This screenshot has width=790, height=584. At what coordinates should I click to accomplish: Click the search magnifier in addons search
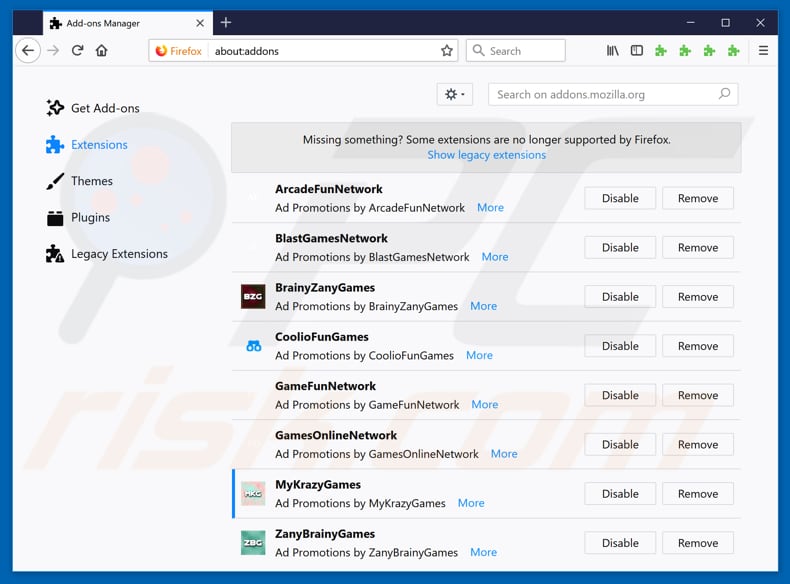tap(724, 94)
